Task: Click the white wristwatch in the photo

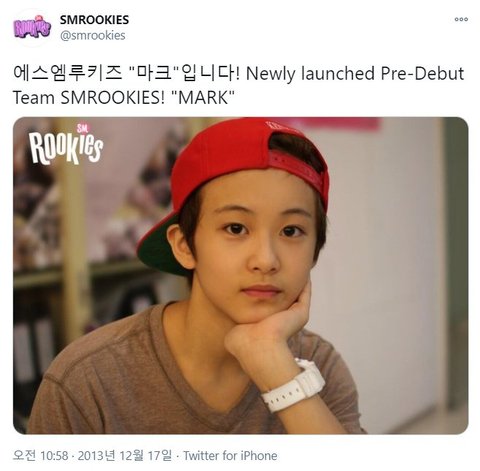Action: [x=294, y=386]
